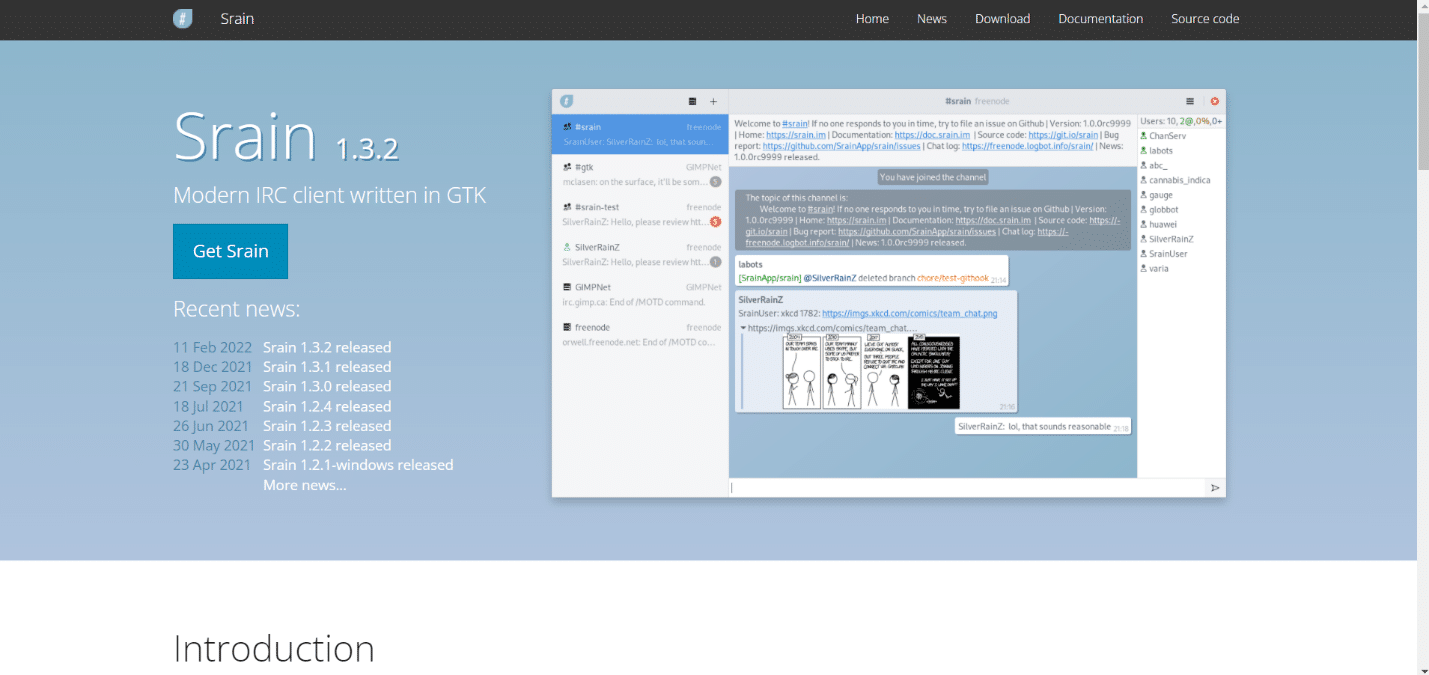Click the page vertical scrollbar thumb
This screenshot has width=1429, height=675.
coord(1422,90)
